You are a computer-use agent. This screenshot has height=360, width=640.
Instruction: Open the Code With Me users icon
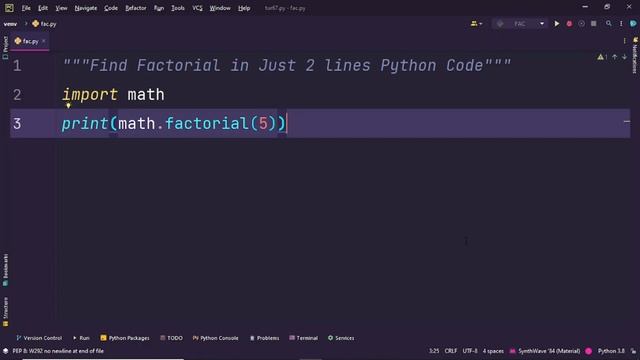point(476,24)
